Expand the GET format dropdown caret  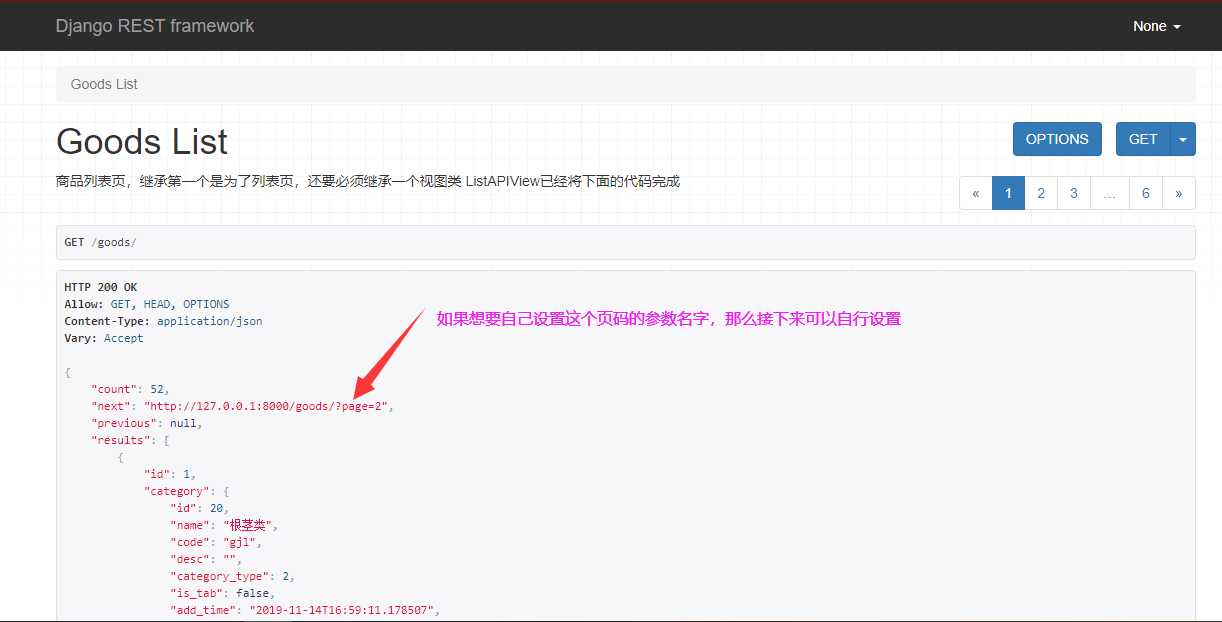(1183, 139)
